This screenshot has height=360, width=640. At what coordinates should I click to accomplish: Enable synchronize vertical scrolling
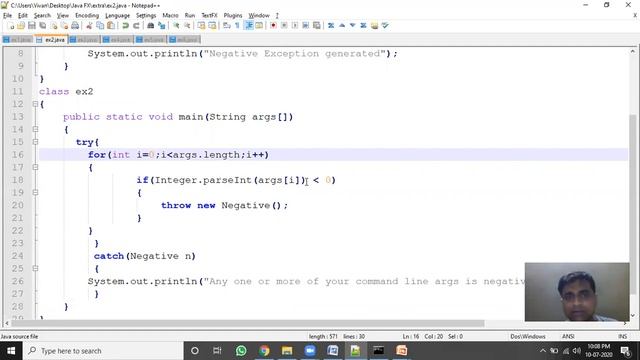[x=202, y=26]
